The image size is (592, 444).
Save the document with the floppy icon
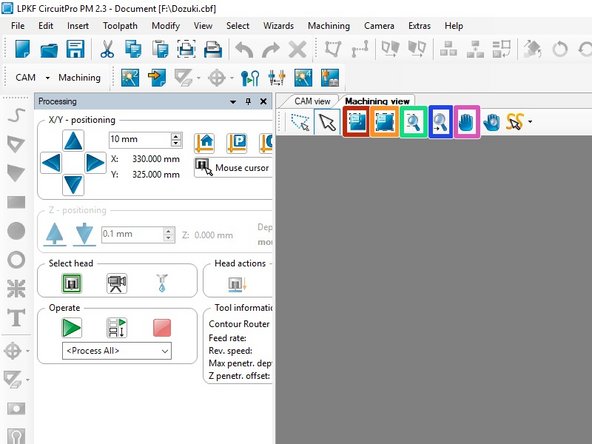(x=75, y=49)
